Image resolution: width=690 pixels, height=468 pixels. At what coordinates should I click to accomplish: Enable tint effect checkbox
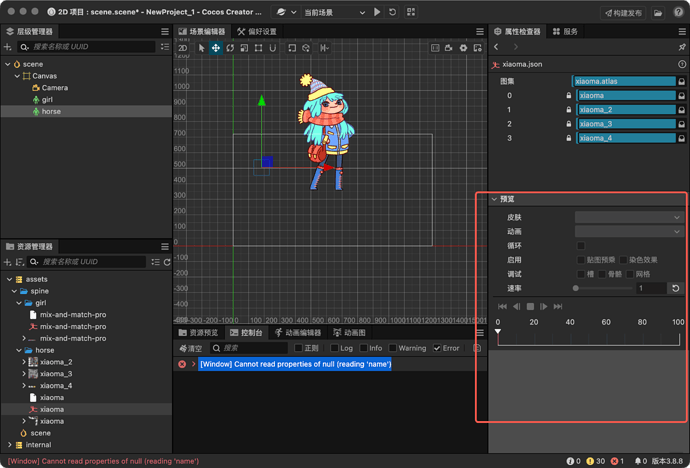tap(623, 260)
